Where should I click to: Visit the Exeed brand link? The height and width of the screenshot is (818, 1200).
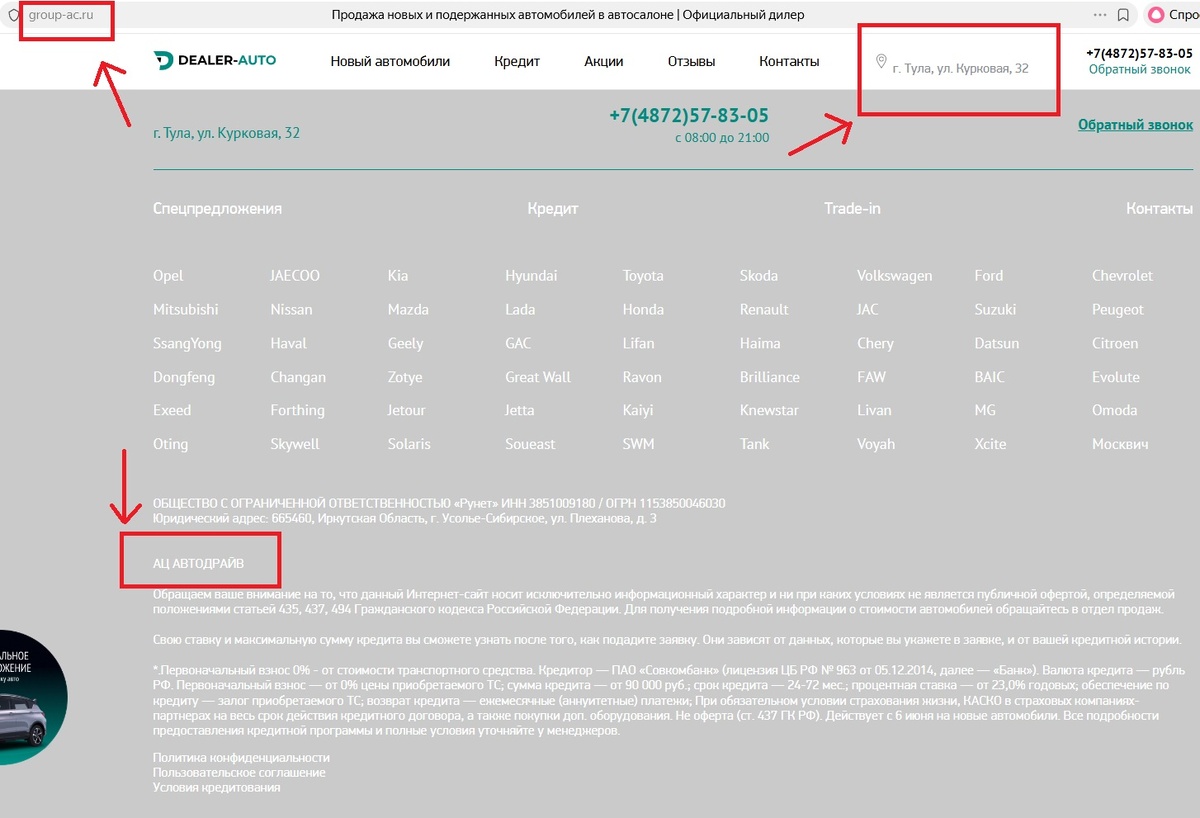172,411
